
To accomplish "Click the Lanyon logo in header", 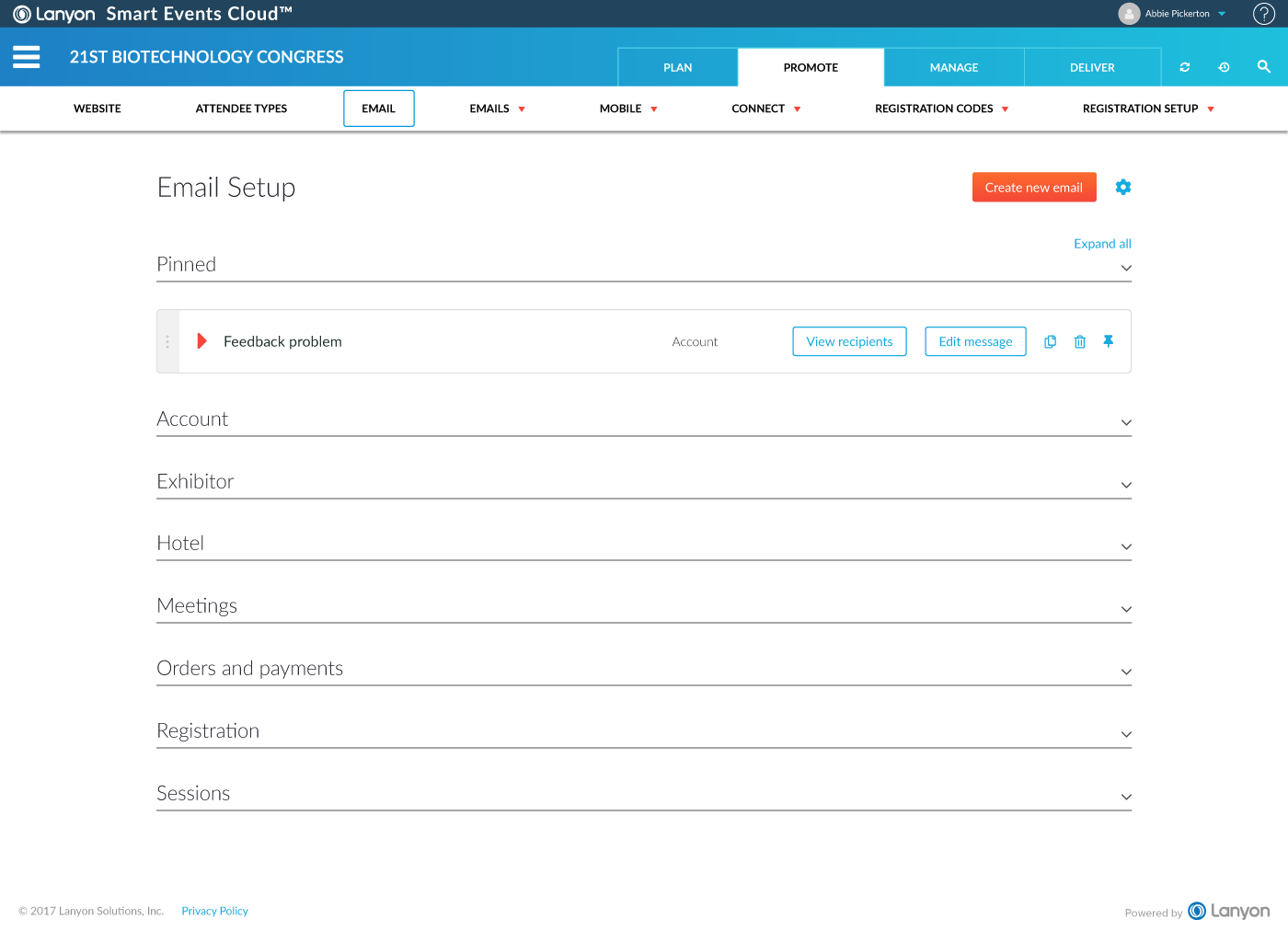I will (x=54, y=14).
